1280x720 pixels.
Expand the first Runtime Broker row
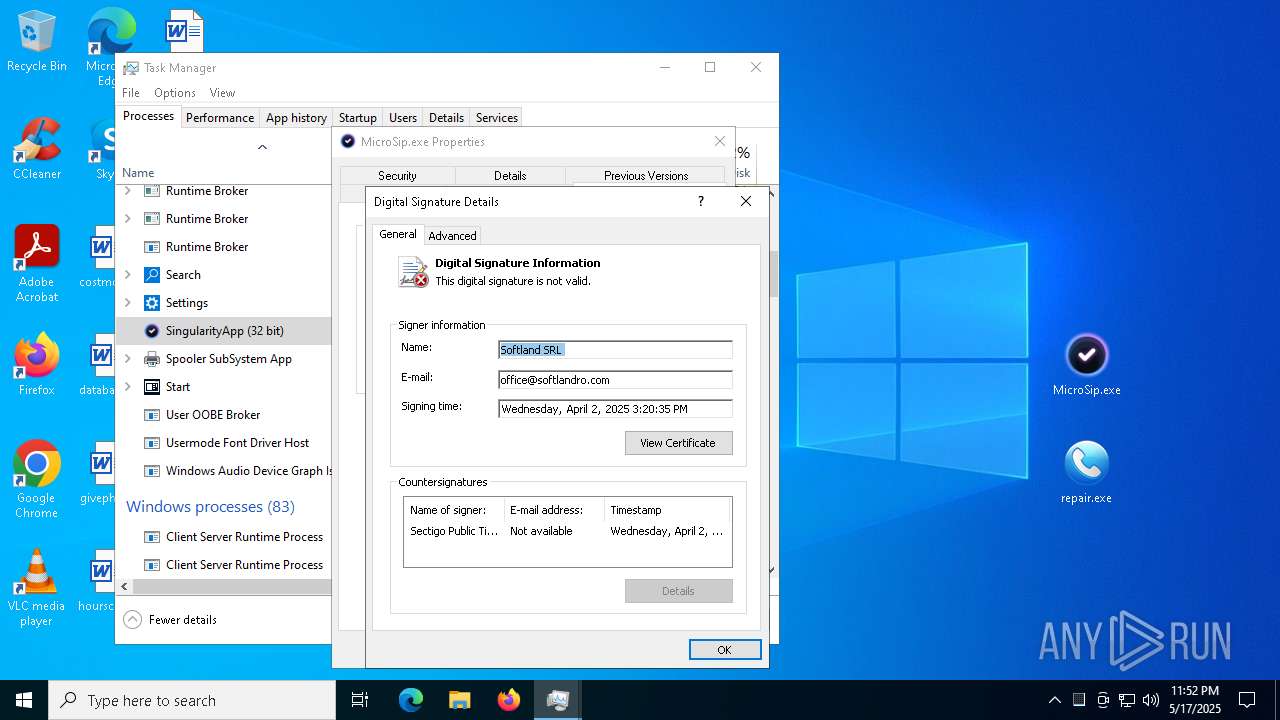(128, 191)
